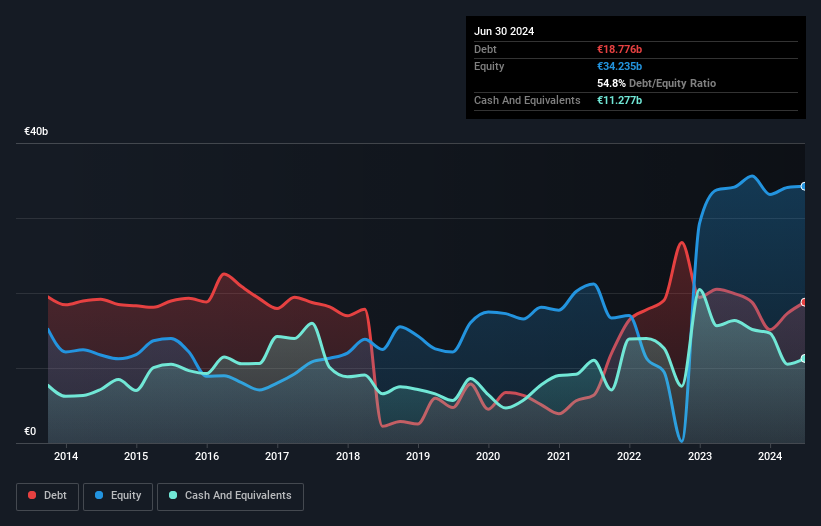
Task: Click the €18.776b debt value
Action: [x=619, y=49]
